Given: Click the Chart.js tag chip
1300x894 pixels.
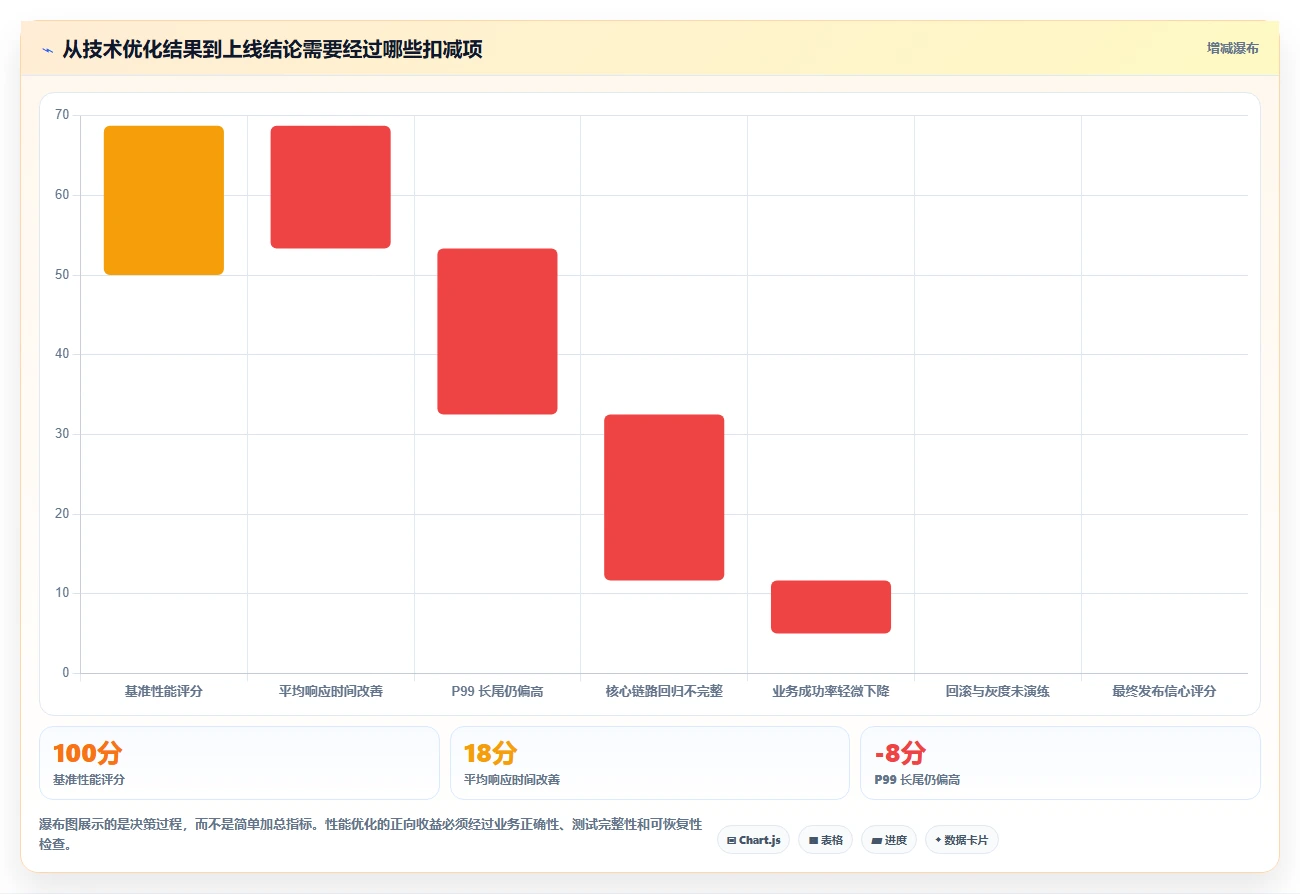Looking at the screenshot, I should [x=753, y=840].
